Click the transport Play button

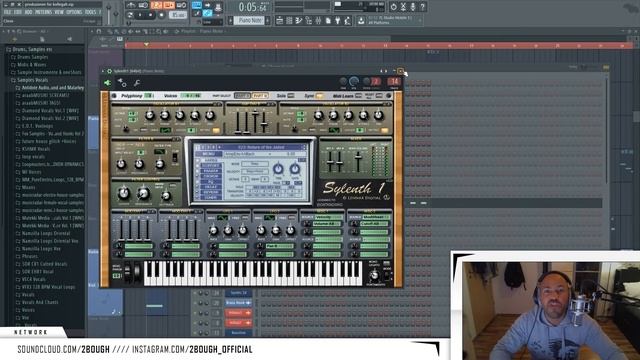click(140, 15)
